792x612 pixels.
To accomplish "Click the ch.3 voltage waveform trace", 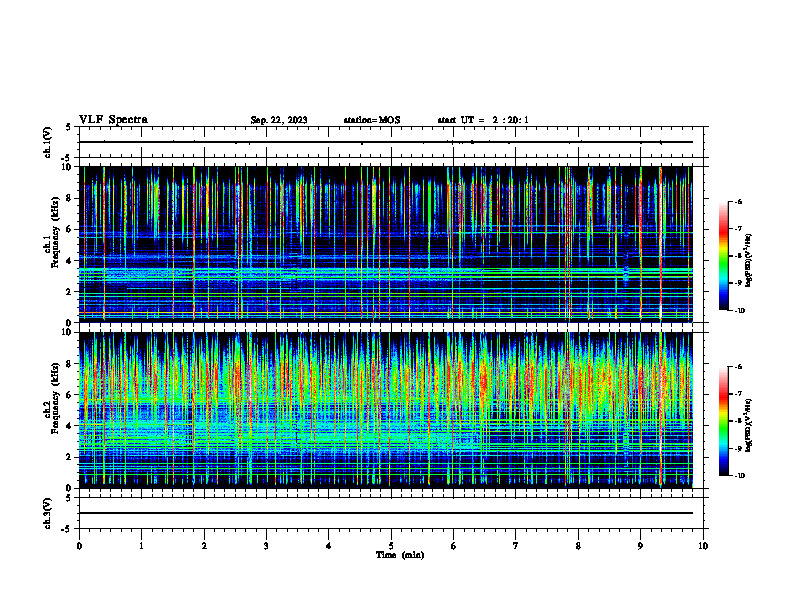I will point(385,513).
